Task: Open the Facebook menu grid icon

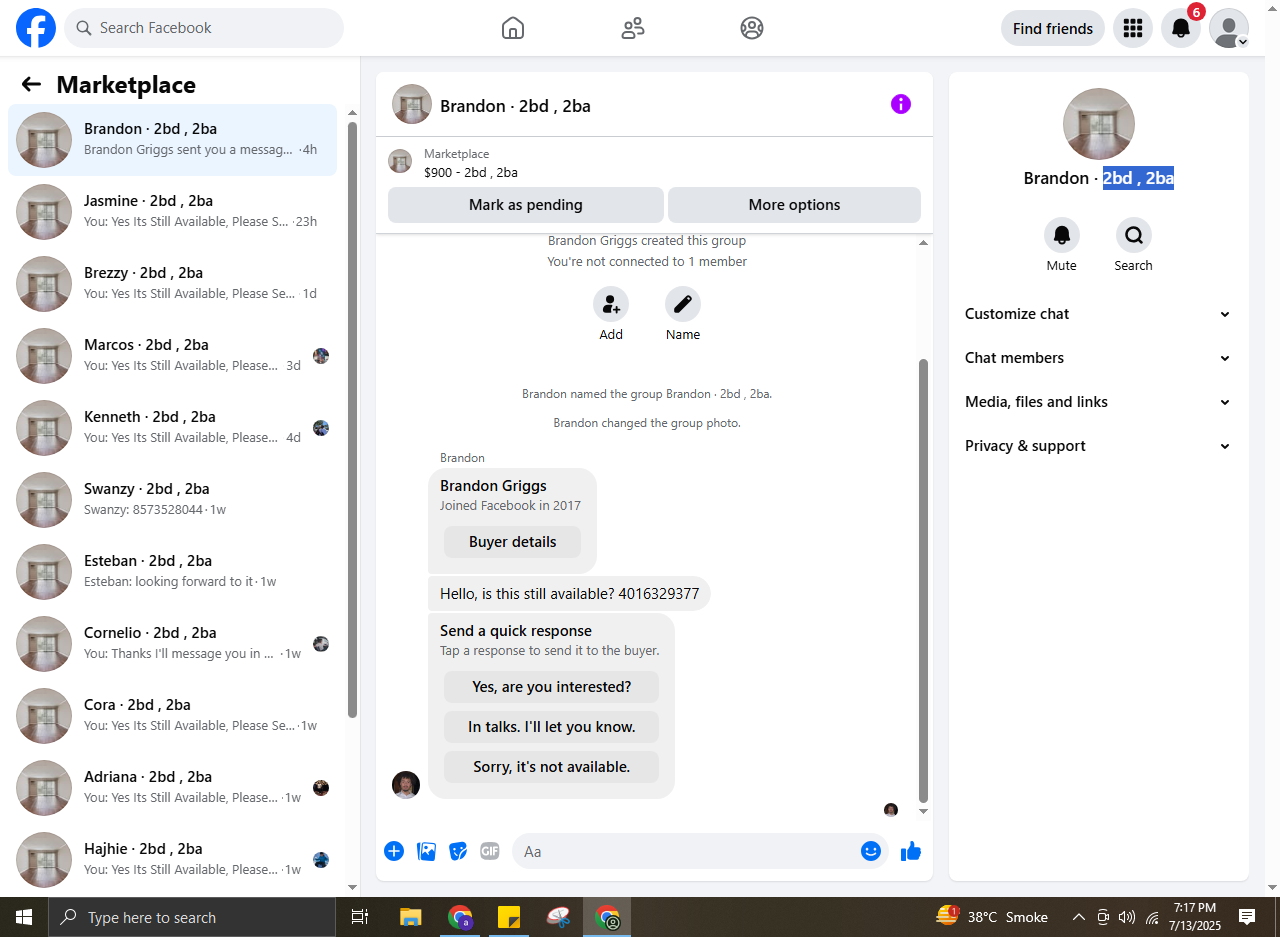Action: tap(1133, 28)
